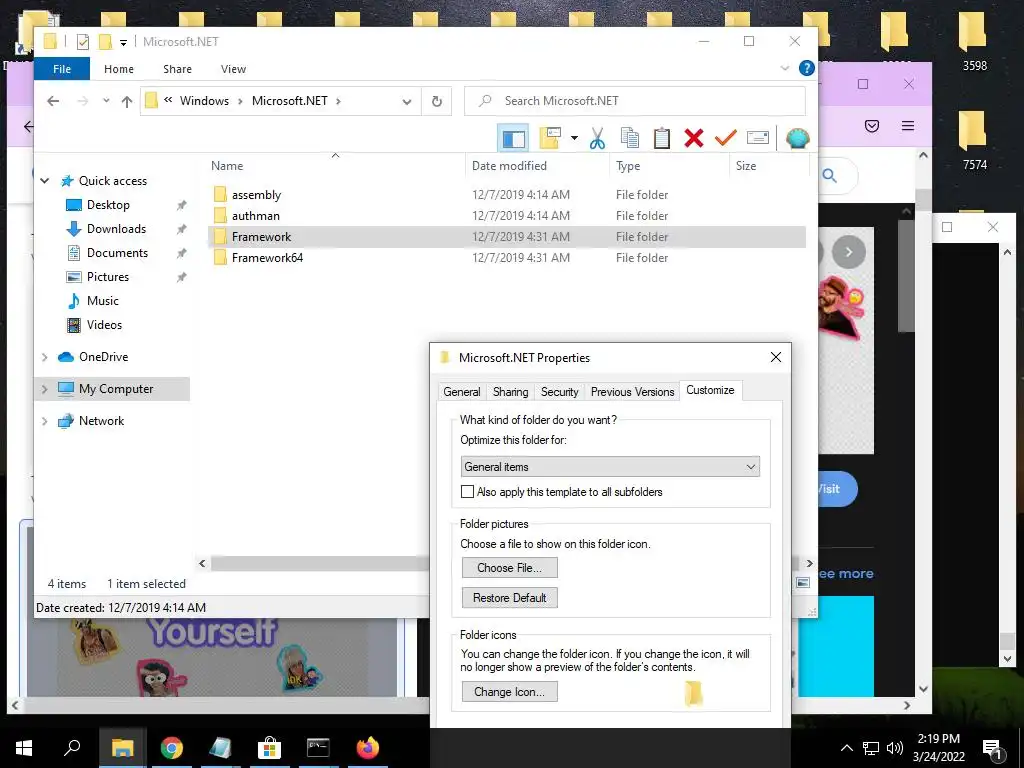Refresh the Microsoft.NET folder view
1024x768 pixels.
click(437, 101)
